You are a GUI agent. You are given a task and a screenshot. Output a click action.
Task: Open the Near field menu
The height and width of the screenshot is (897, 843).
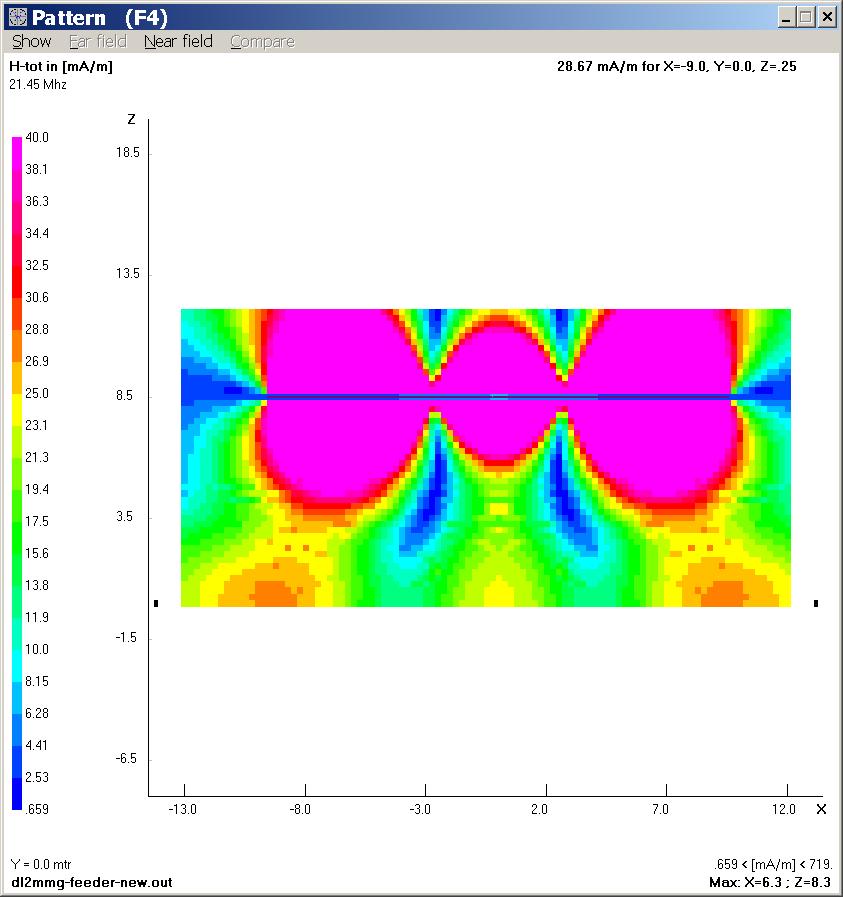[x=178, y=42]
